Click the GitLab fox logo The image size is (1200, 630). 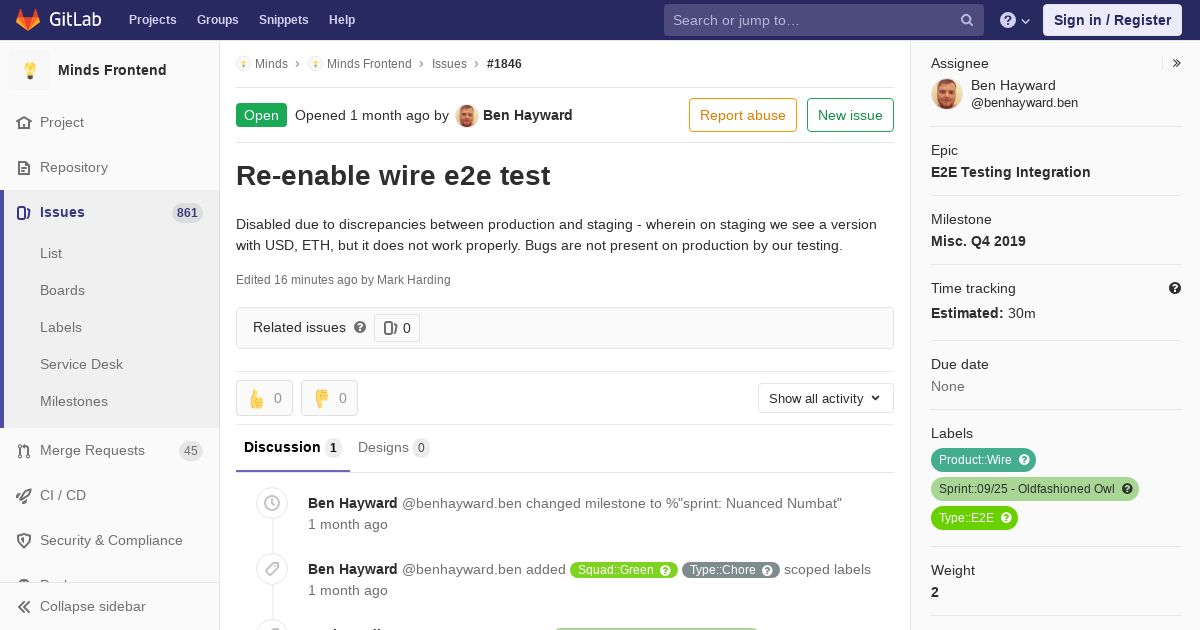[28, 19]
